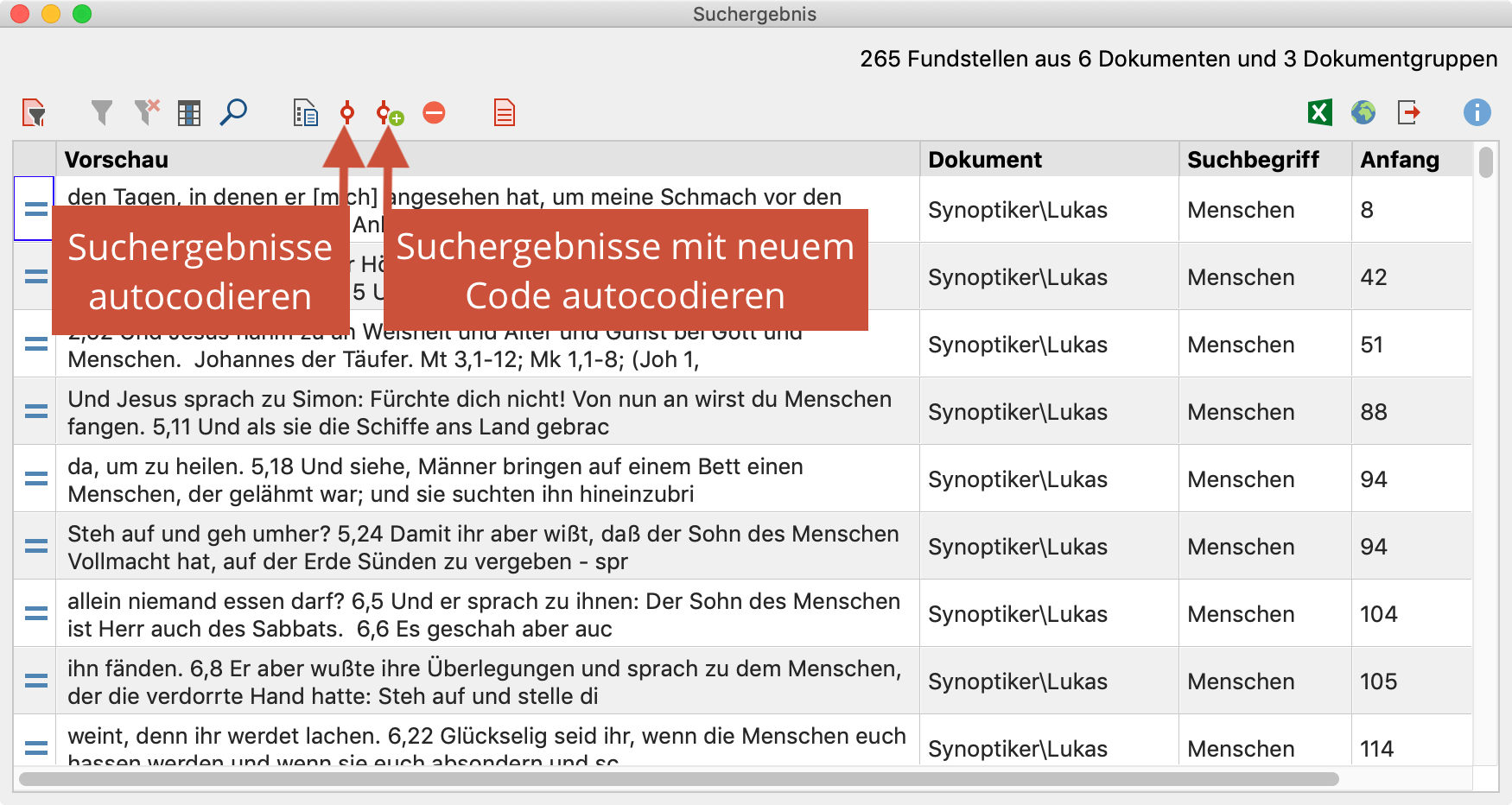Click the horizontal scrollbar at the bottom

(678, 779)
